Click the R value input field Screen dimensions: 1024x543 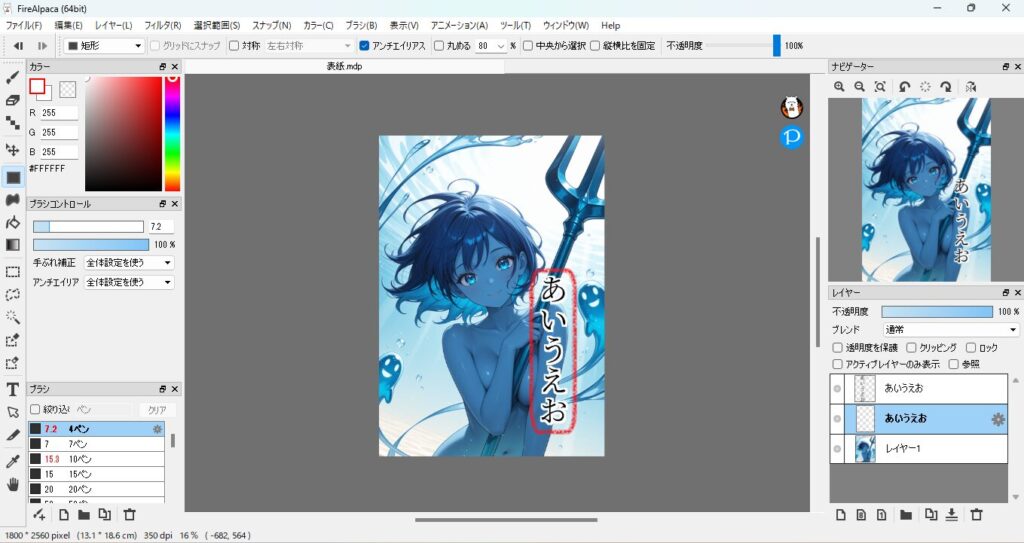pos(59,112)
